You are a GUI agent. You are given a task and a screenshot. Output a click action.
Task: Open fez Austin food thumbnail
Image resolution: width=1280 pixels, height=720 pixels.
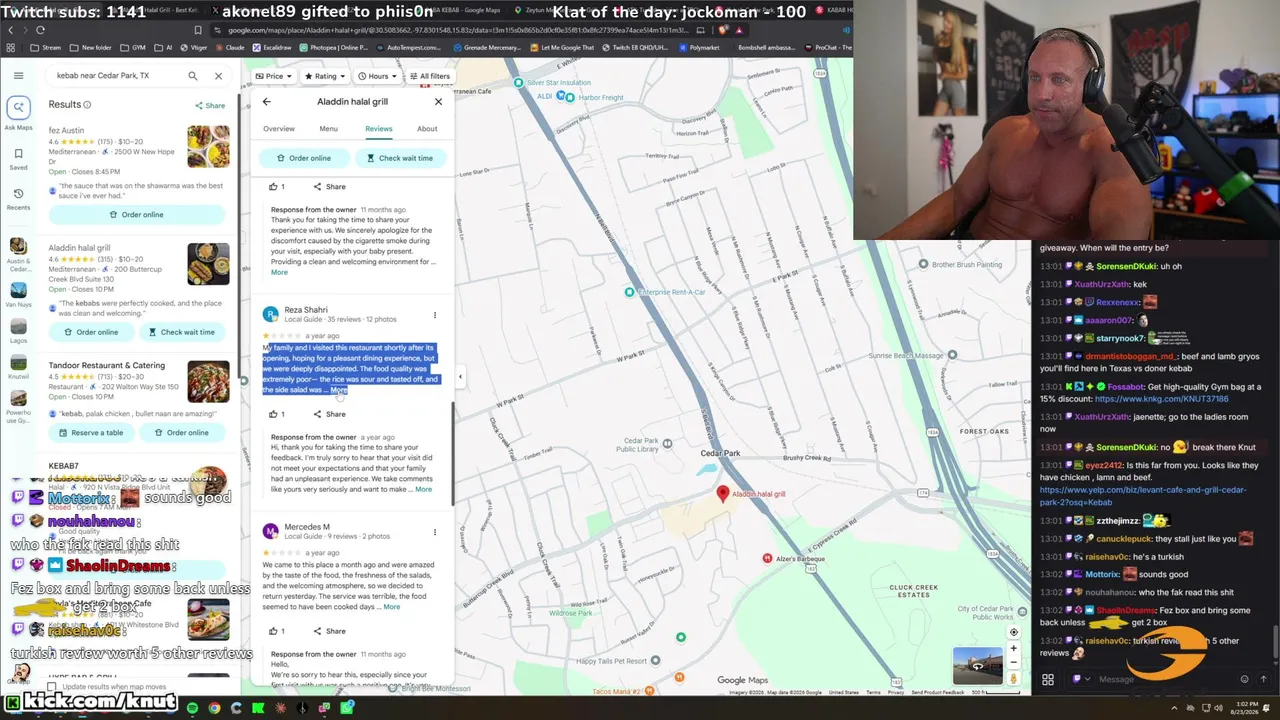208,146
